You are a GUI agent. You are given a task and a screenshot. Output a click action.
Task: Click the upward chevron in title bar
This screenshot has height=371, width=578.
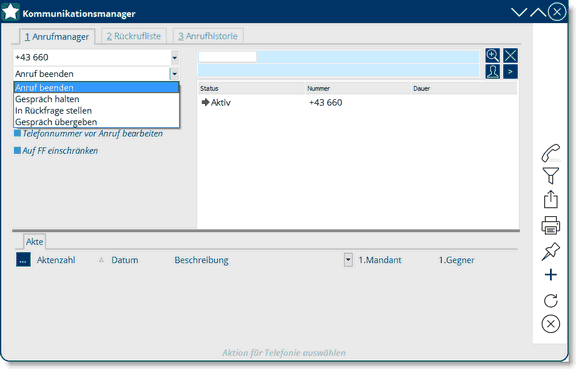pos(538,13)
